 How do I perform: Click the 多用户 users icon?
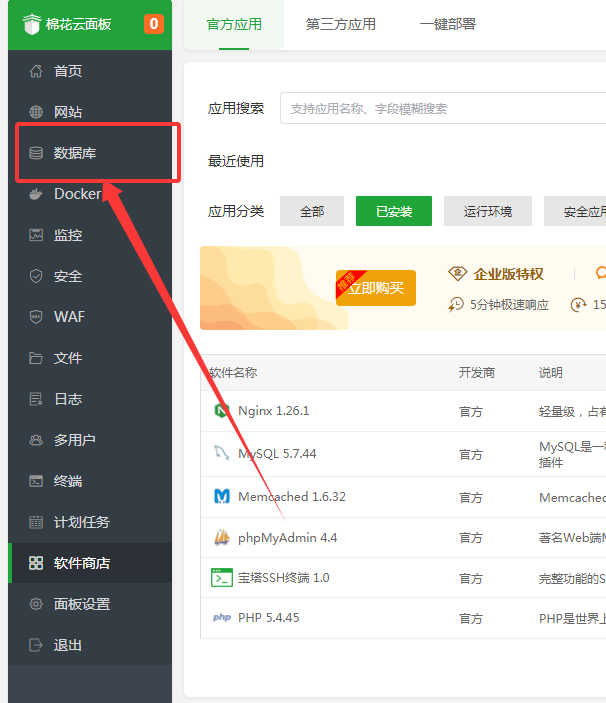[36, 440]
